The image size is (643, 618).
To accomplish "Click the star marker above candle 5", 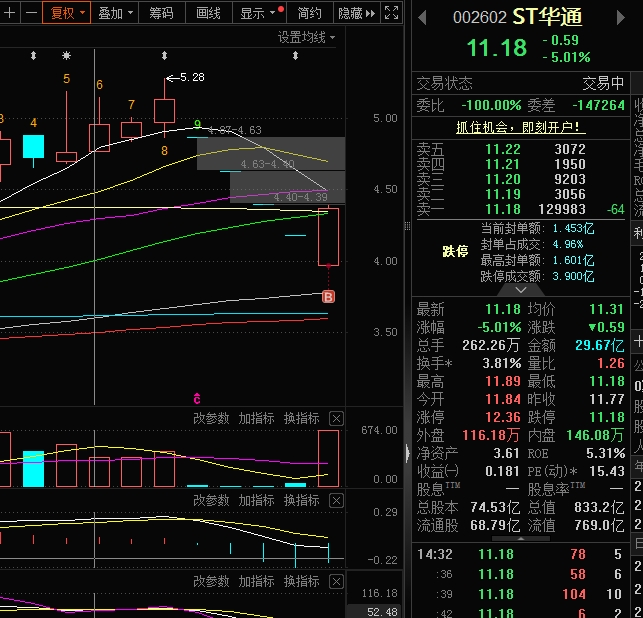I will pos(66,55).
